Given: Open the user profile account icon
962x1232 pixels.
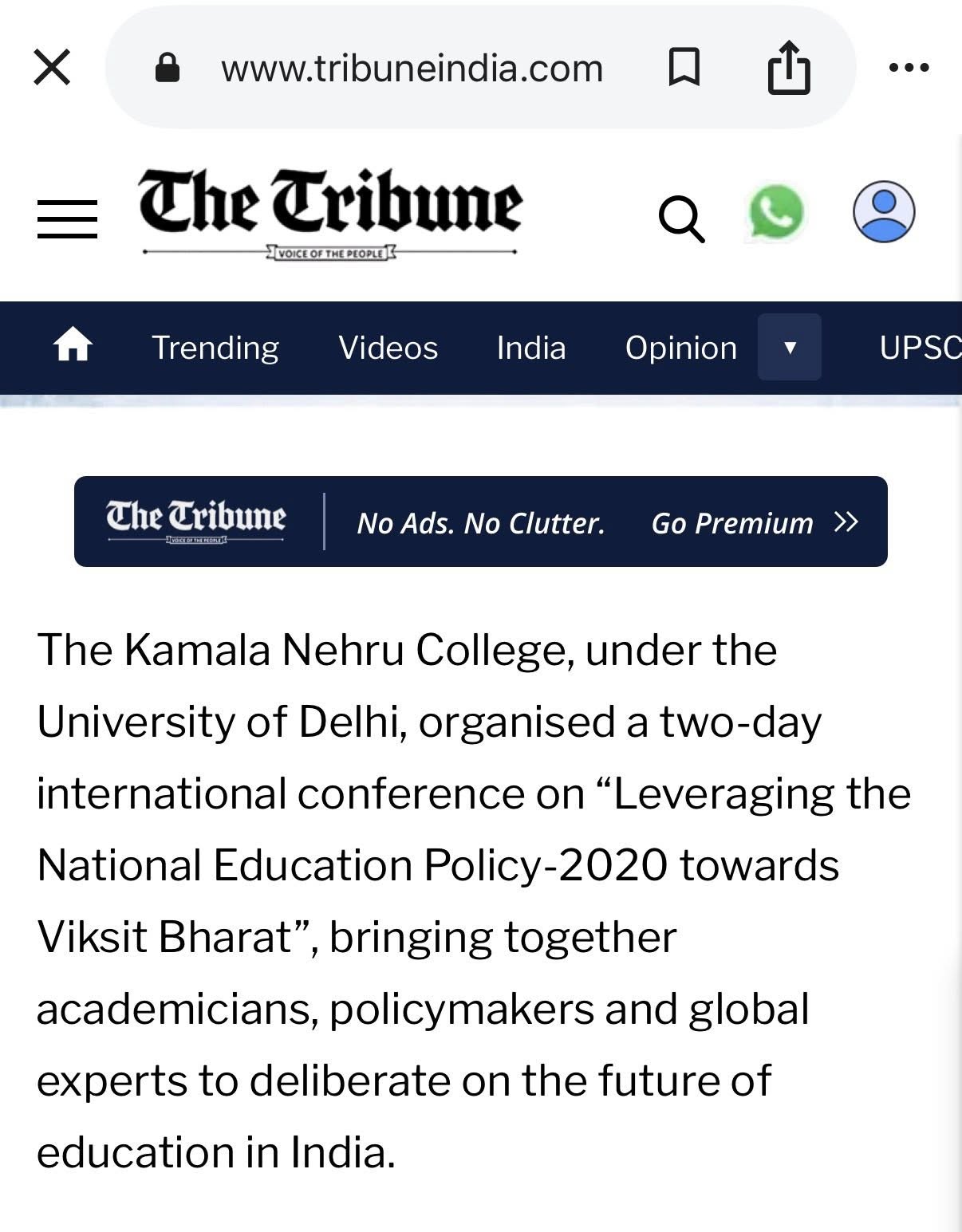Looking at the screenshot, I should point(884,212).
